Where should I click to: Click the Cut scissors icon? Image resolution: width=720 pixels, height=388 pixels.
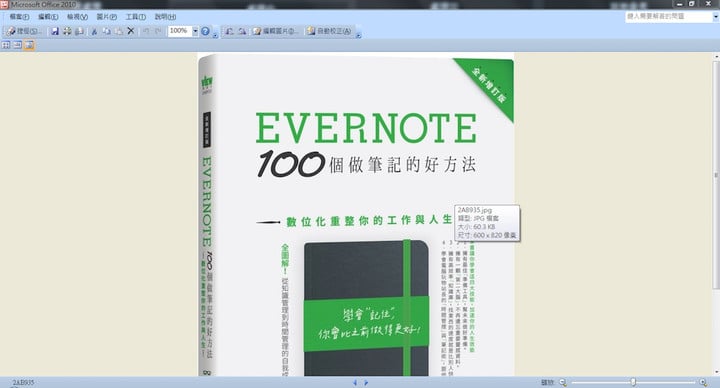click(94, 31)
